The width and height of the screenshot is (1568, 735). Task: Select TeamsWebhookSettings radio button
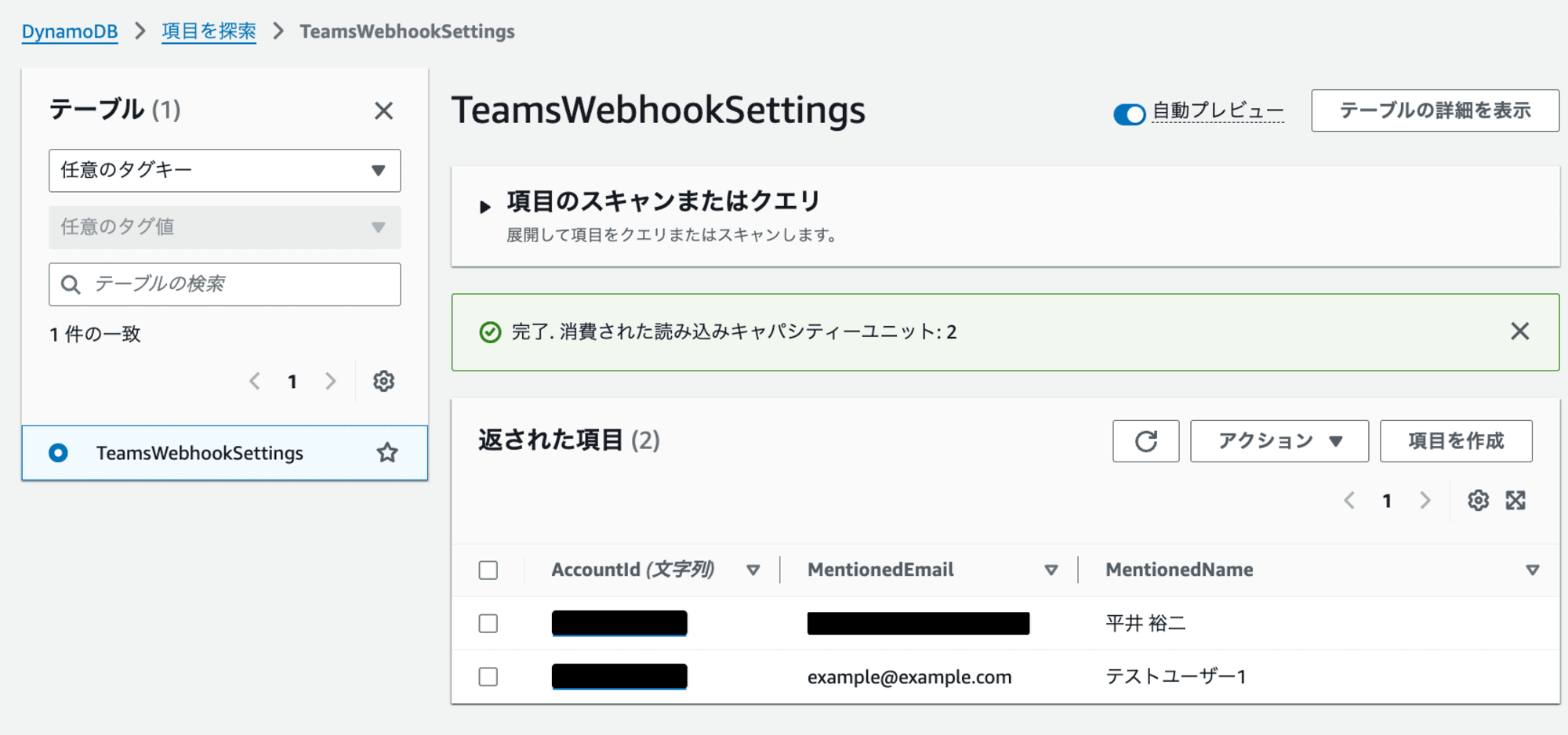[x=58, y=452]
